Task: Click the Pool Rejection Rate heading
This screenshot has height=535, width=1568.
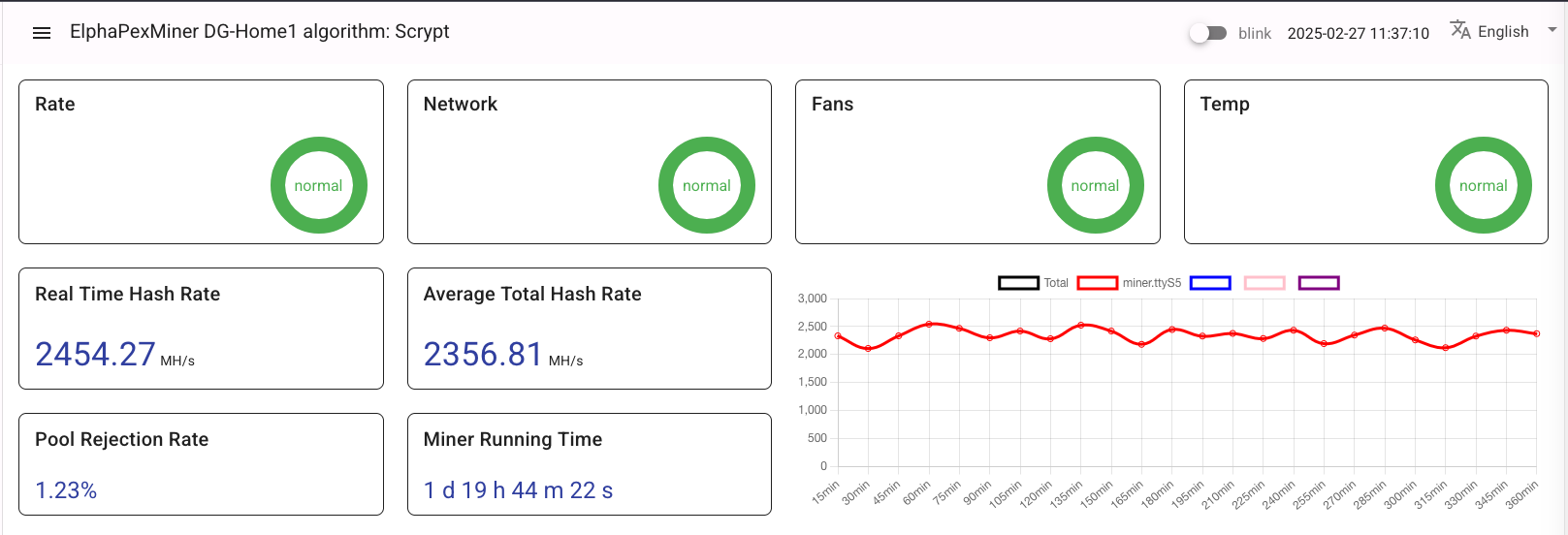Action: [122, 440]
